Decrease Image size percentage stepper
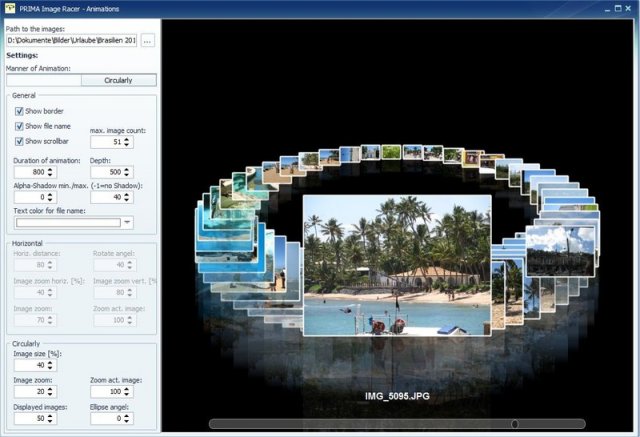This screenshot has width=640, height=437. 50,368
